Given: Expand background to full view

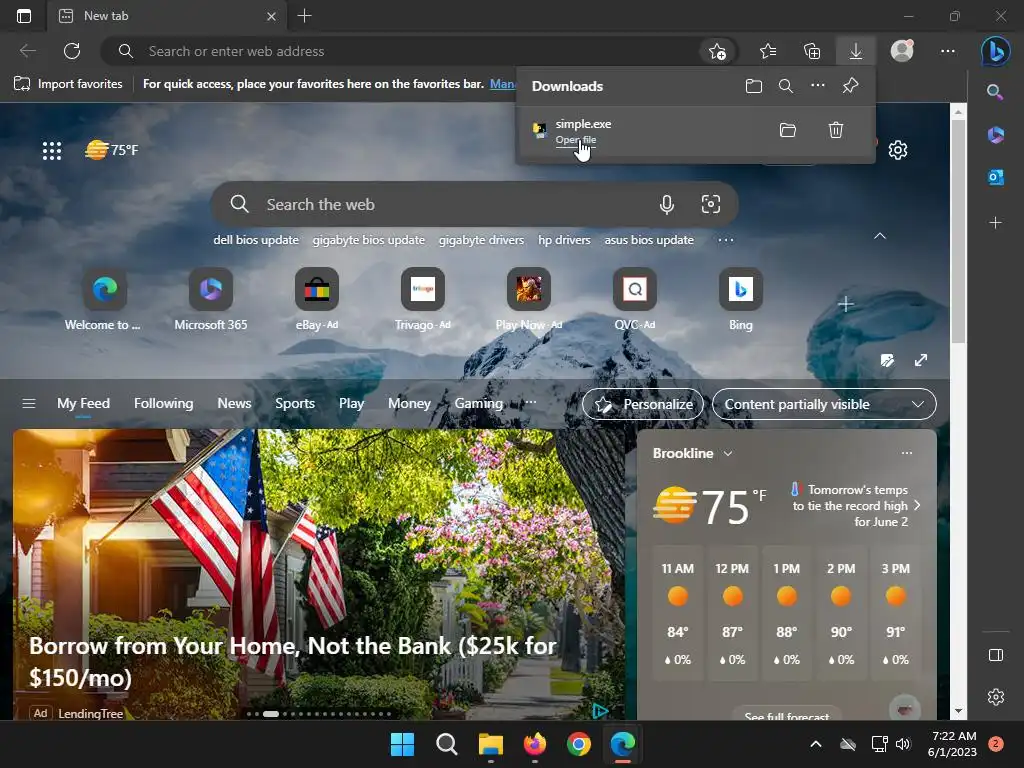Looking at the screenshot, I should click(921, 360).
